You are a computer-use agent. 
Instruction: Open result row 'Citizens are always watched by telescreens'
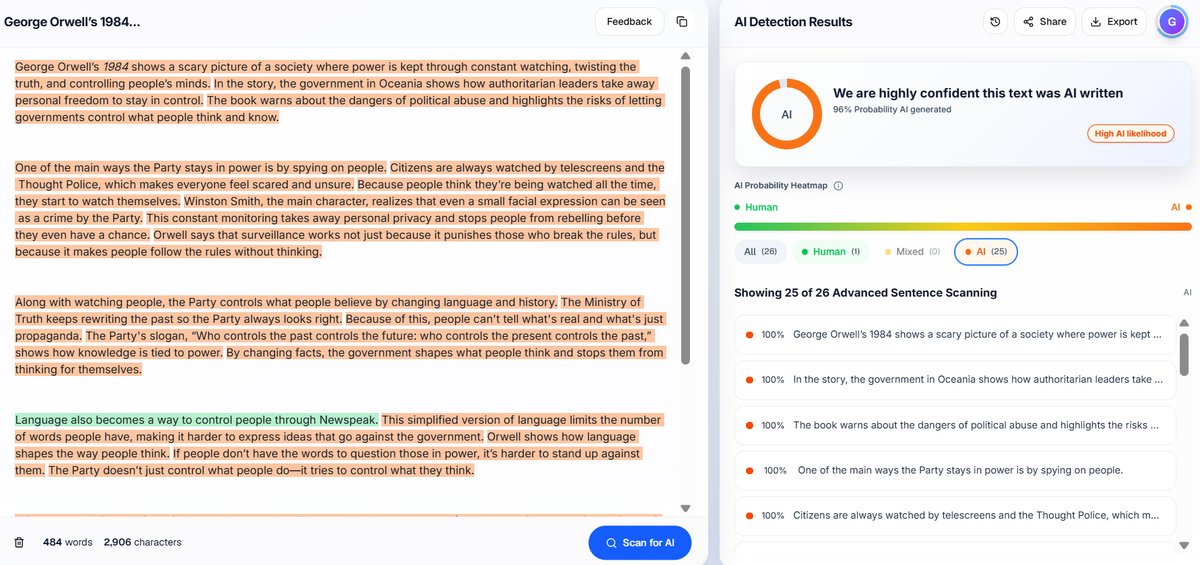click(x=955, y=515)
